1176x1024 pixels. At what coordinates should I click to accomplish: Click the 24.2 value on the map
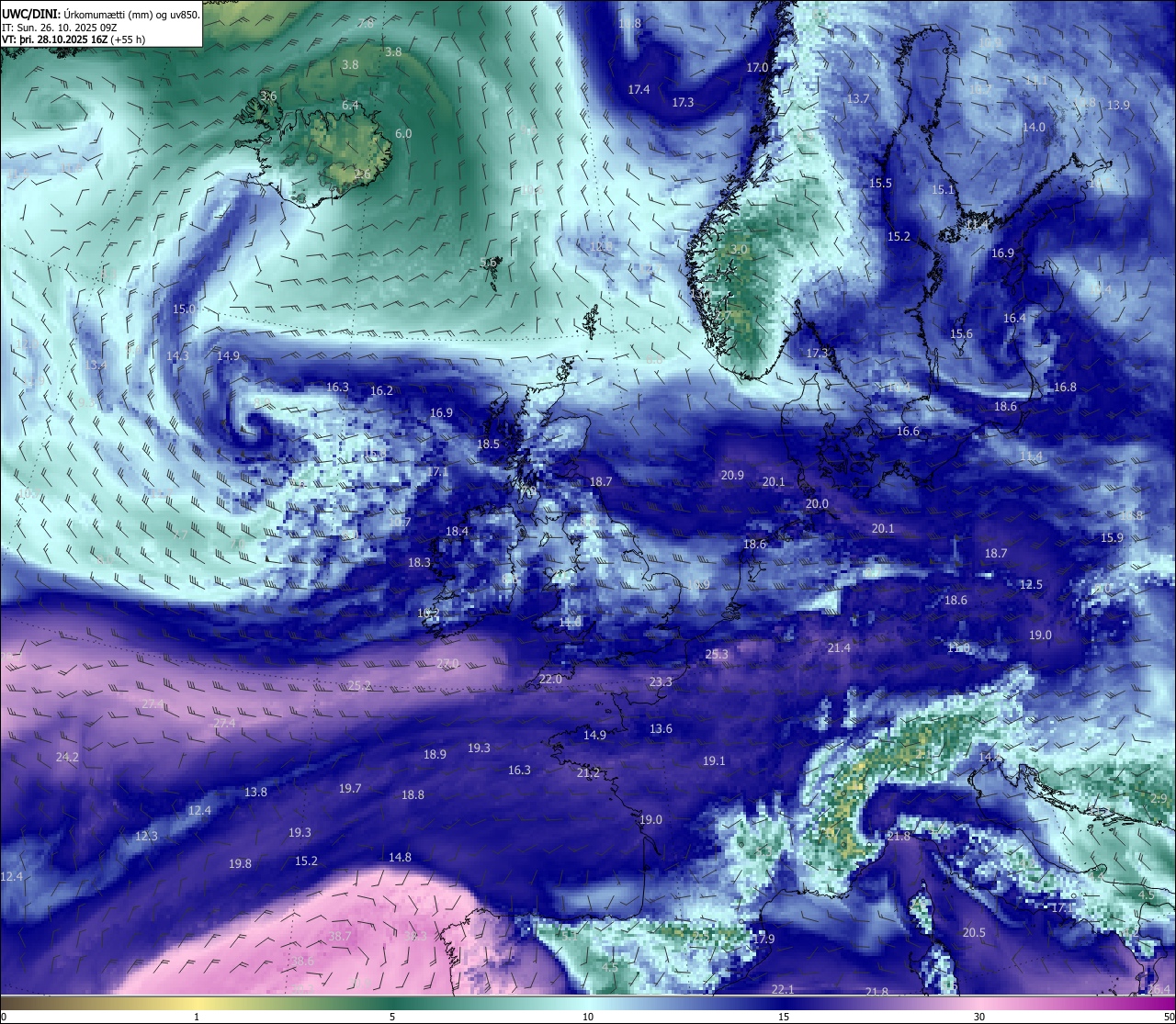click(67, 757)
